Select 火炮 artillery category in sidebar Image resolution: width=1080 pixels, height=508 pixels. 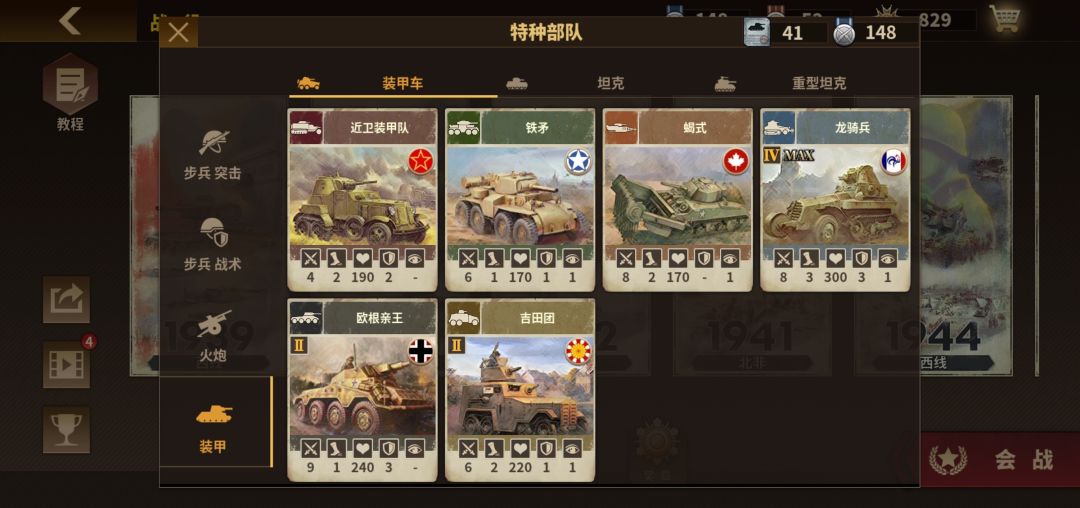click(x=212, y=335)
